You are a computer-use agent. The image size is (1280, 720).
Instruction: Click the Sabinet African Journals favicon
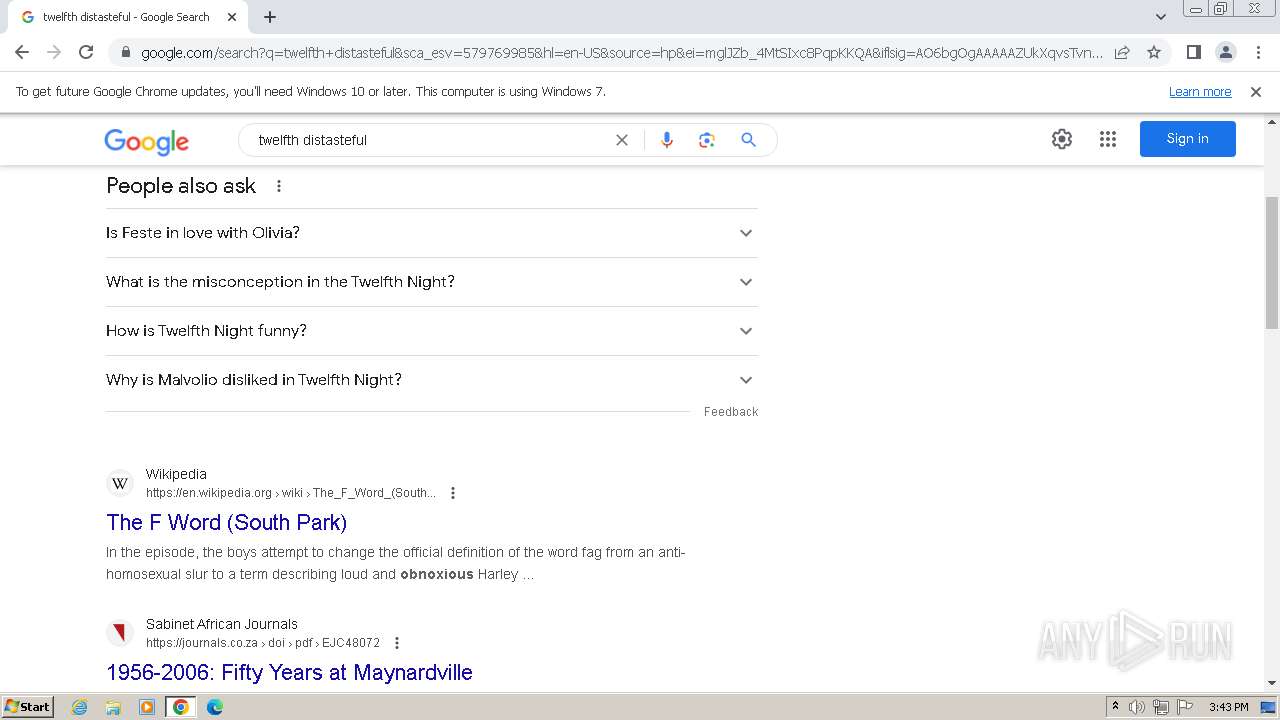click(120, 633)
